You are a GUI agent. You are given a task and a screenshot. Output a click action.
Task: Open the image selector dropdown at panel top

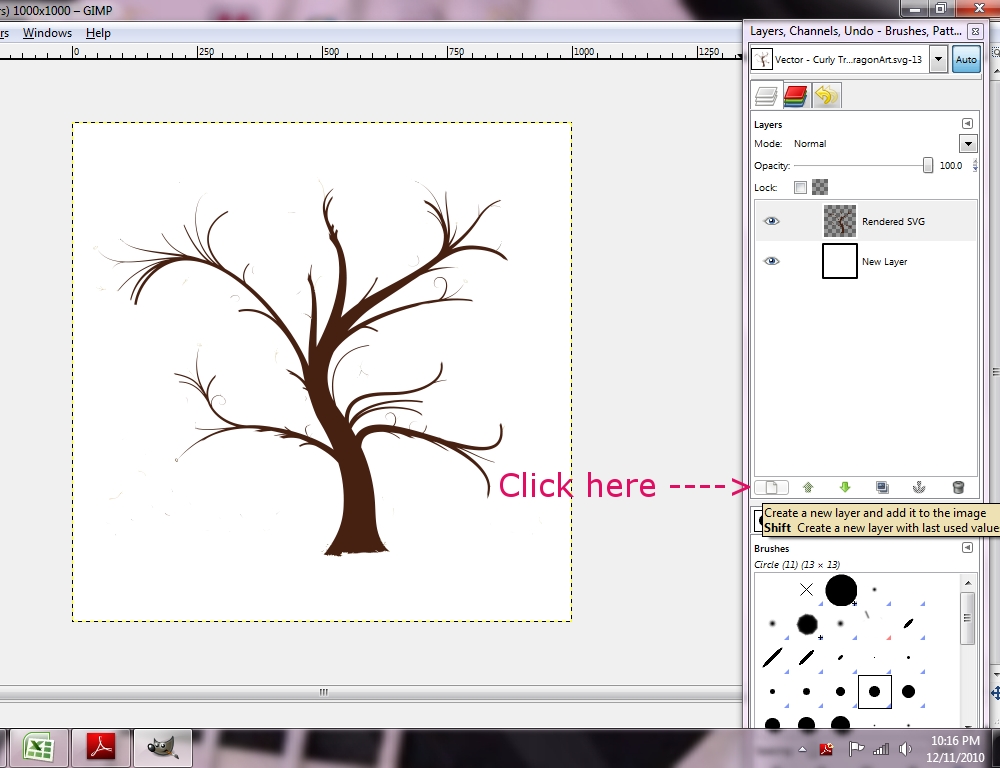click(937, 59)
